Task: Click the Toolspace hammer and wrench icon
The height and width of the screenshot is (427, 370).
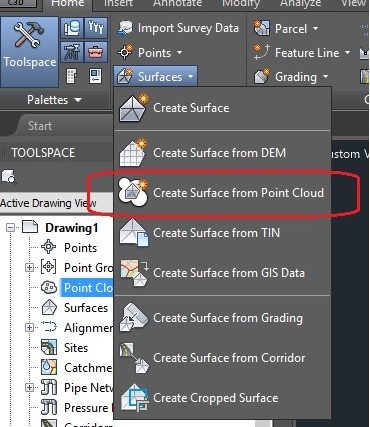Action: 29,35
